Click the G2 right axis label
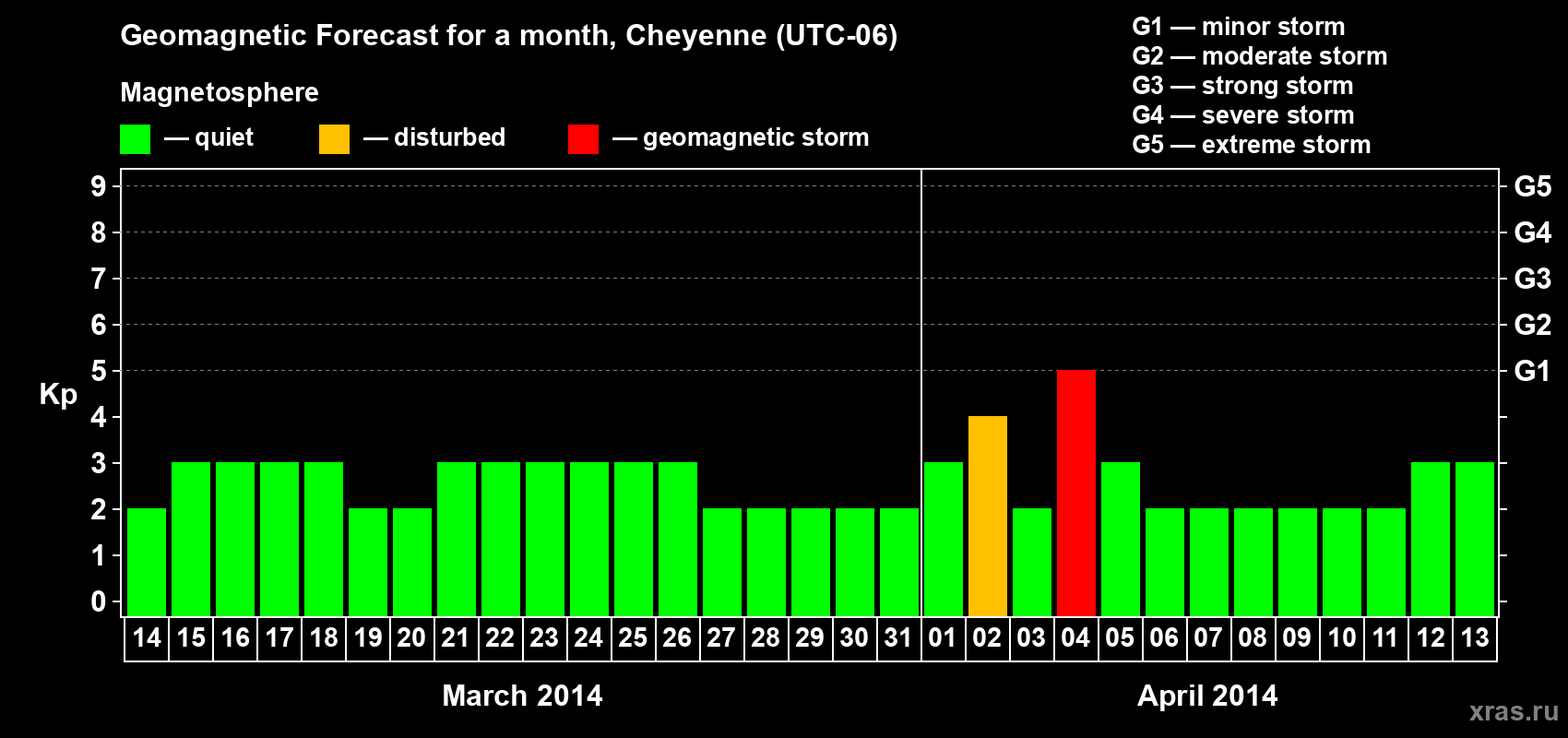This screenshot has height=738, width=1568. click(1532, 325)
